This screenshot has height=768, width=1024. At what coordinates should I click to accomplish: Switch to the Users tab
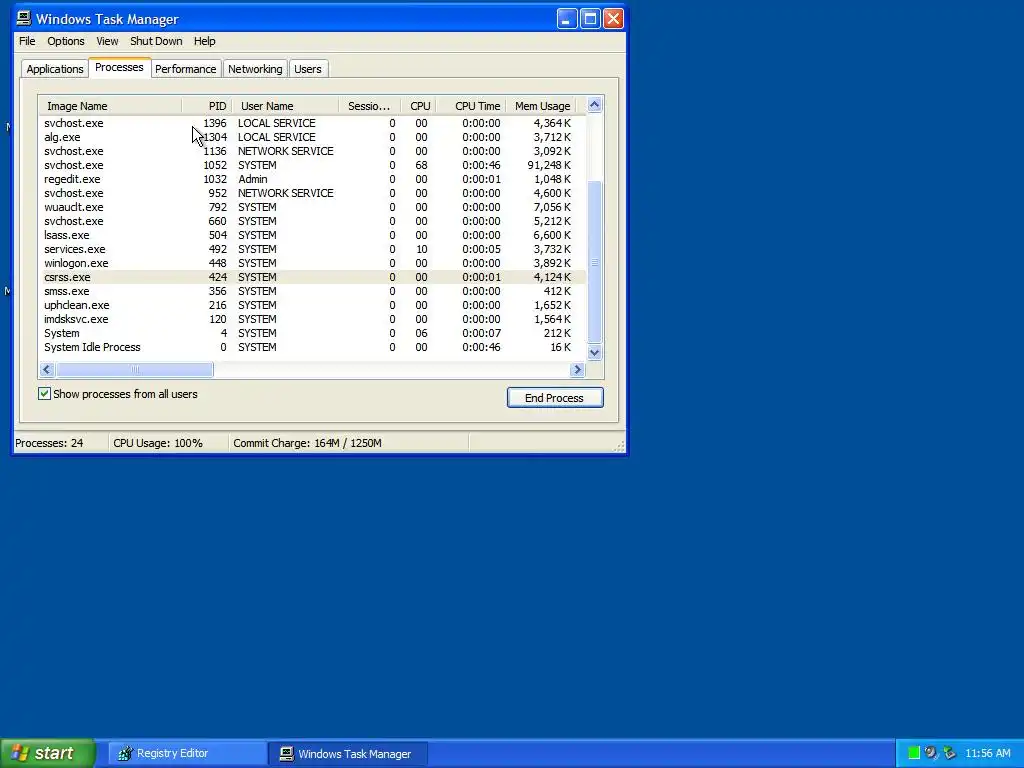[x=308, y=69]
